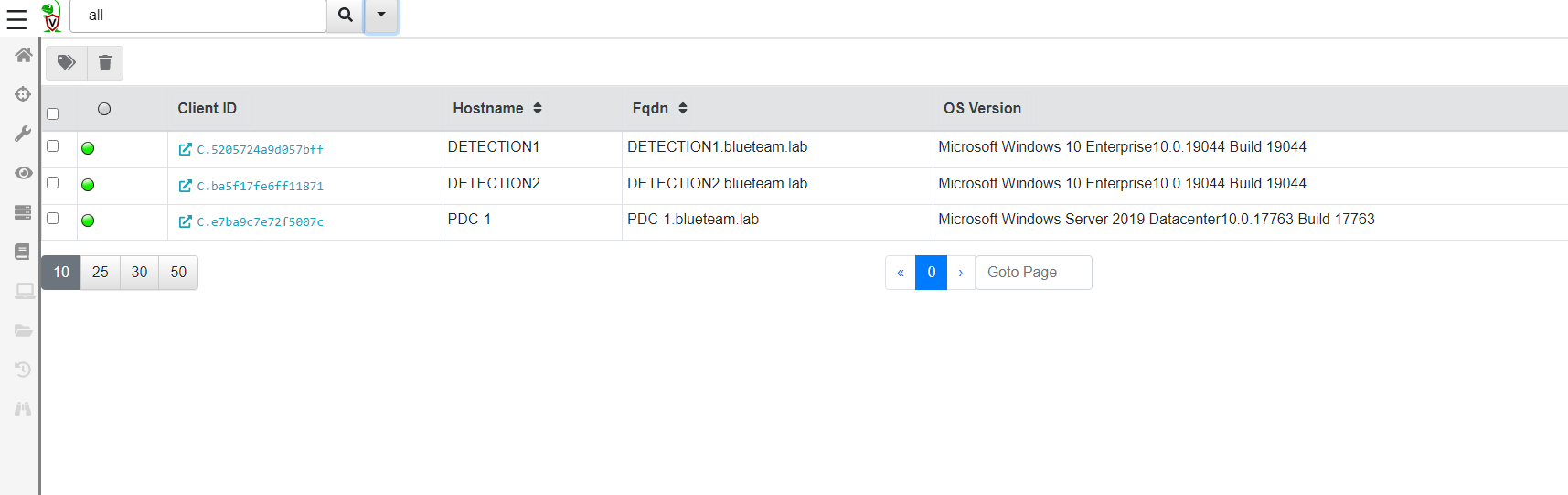Set page size to 25 rows
This screenshot has width=1568, height=495.
pos(101,272)
